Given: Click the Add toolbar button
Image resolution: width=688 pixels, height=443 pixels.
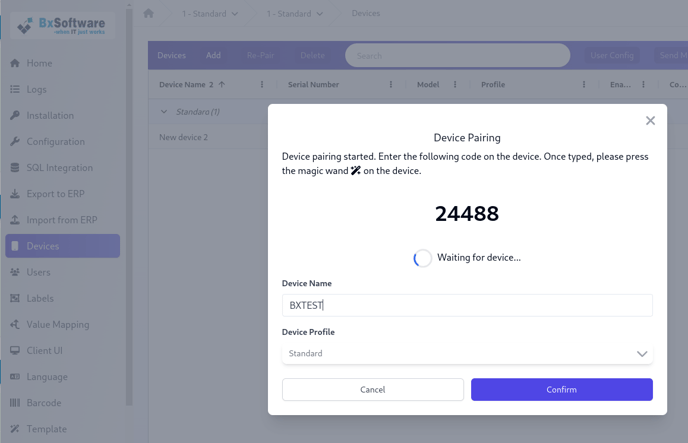Looking at the screenshot, I should 214,56.
